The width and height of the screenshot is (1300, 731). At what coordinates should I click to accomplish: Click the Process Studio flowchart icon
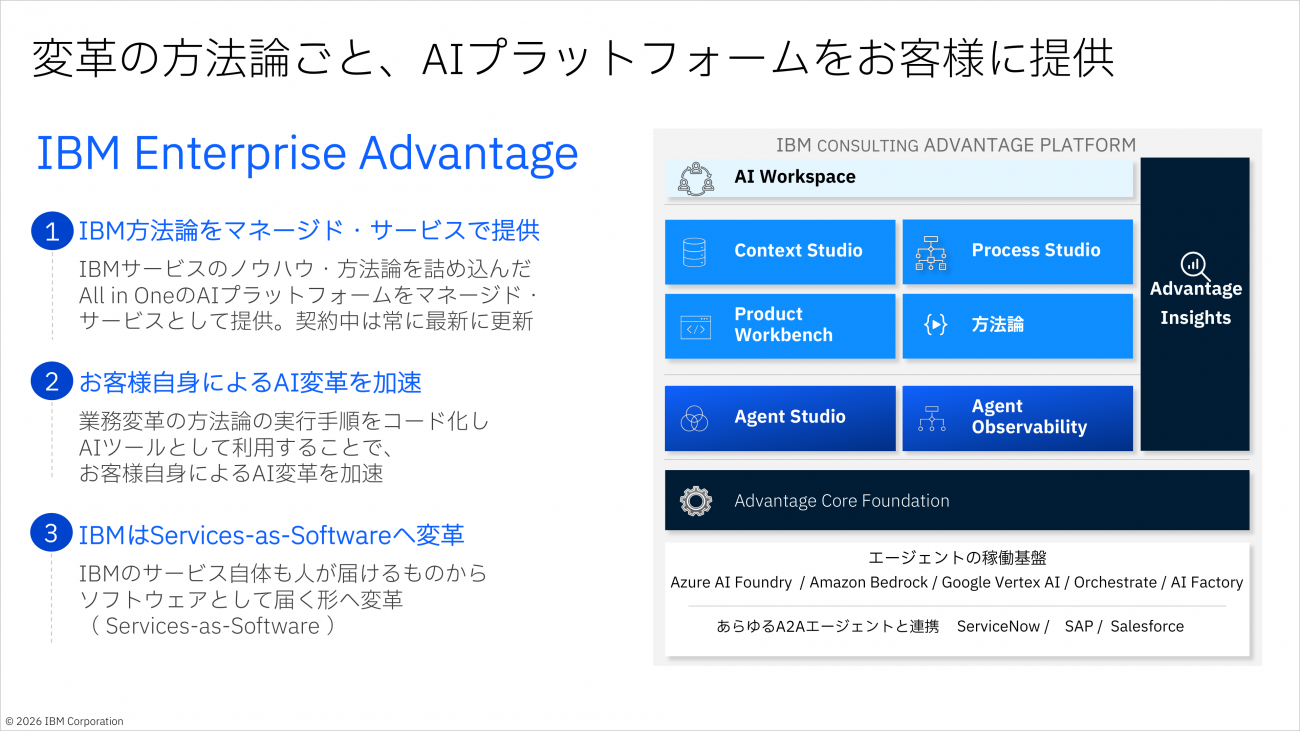click(x=931, y=254)
